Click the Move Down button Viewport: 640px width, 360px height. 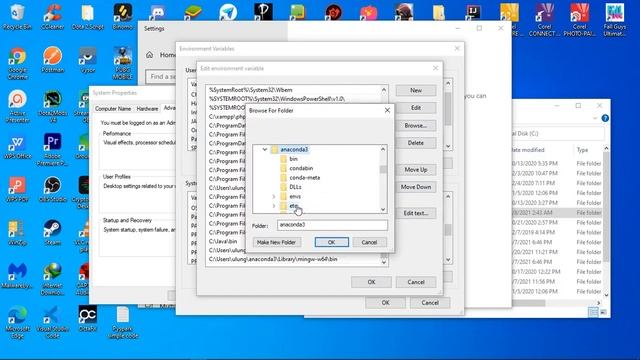[416, 187]
